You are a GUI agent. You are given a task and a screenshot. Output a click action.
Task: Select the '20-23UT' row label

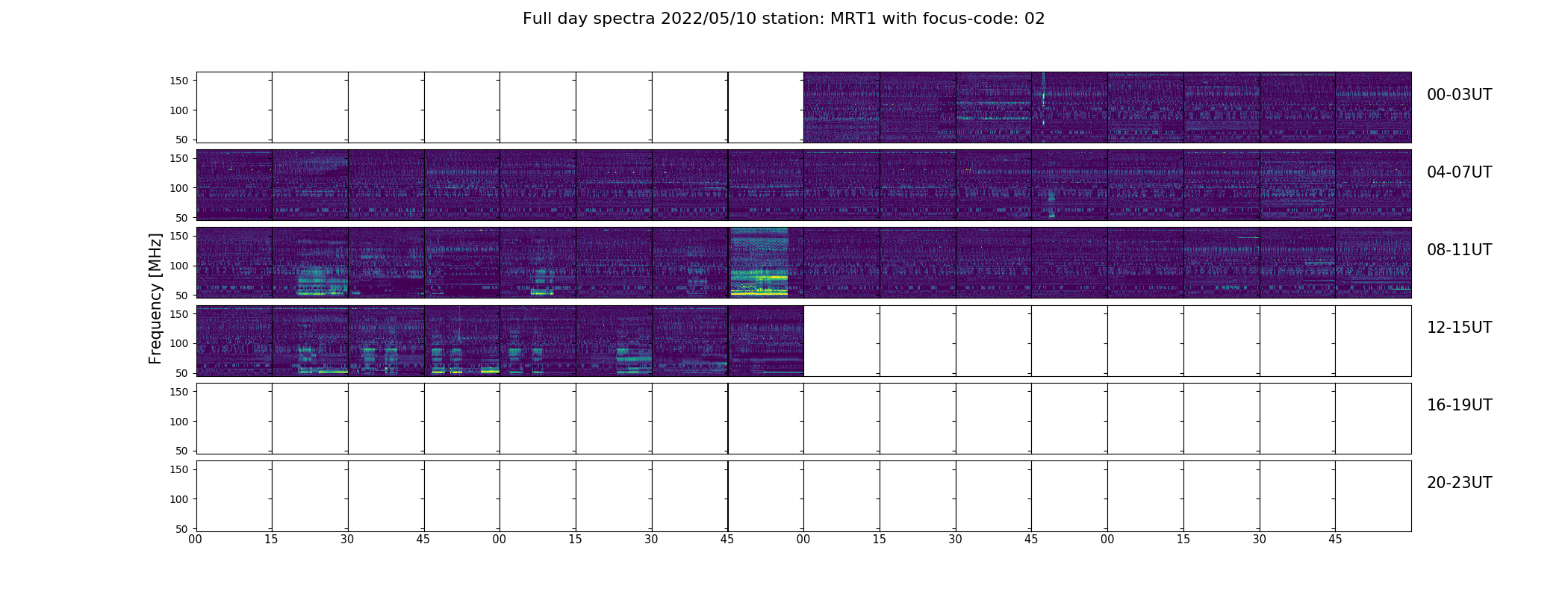[x=1459, y=483]
